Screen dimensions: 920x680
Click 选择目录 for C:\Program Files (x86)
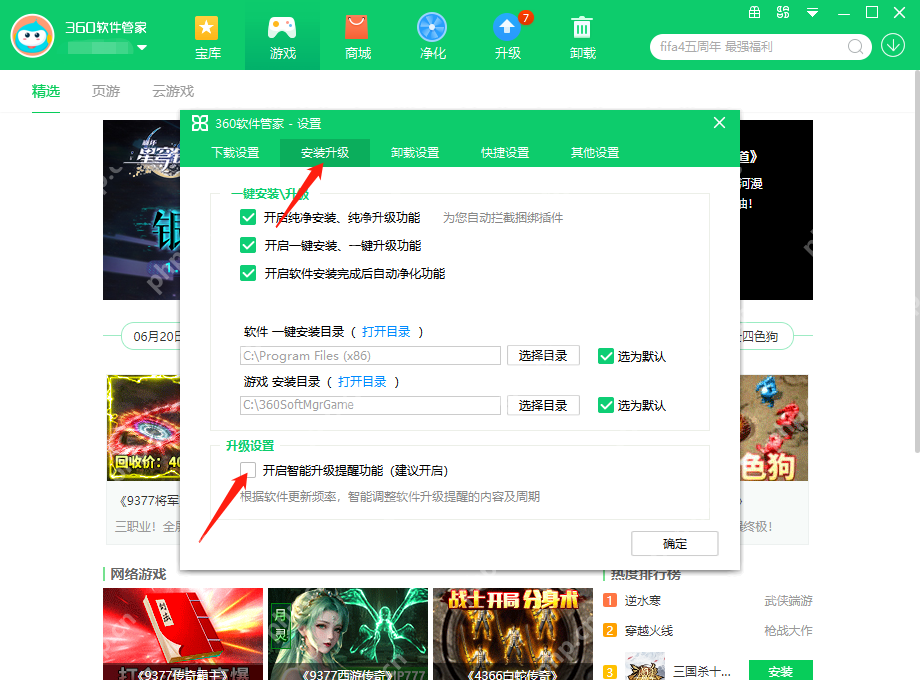click(x=543, y=356)
